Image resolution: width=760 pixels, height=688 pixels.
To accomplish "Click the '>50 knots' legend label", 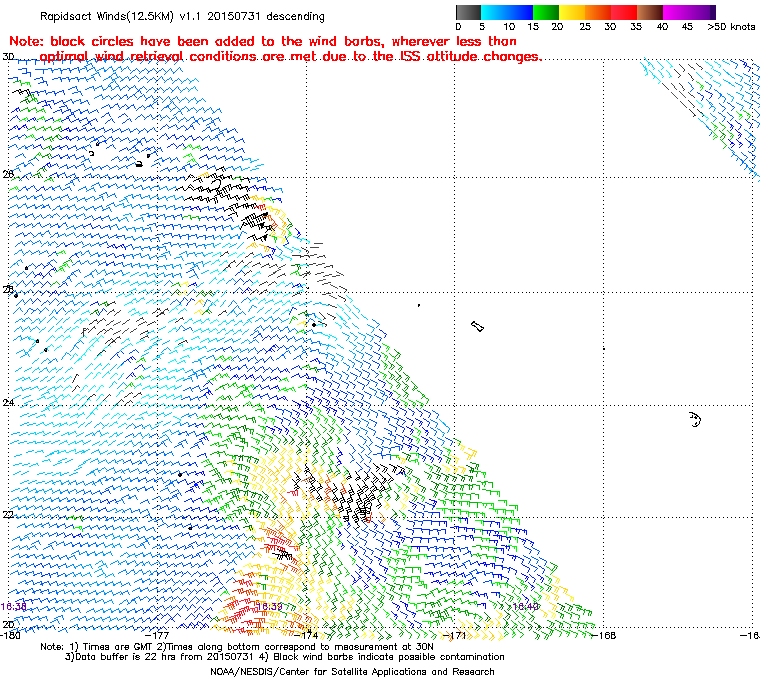I will click(731, 27).
